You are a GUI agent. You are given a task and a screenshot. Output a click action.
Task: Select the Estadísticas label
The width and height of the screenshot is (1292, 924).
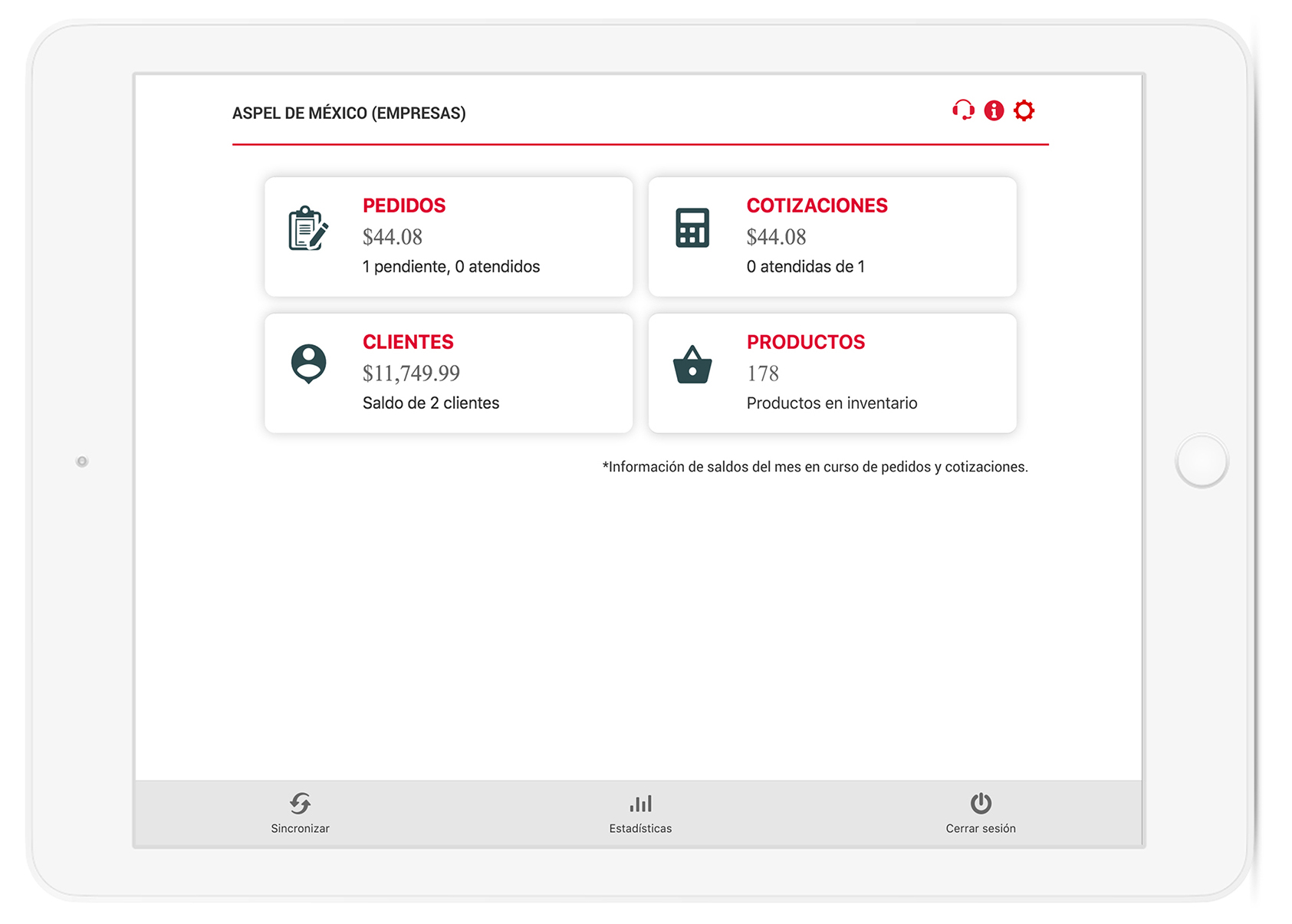[640, 828]
